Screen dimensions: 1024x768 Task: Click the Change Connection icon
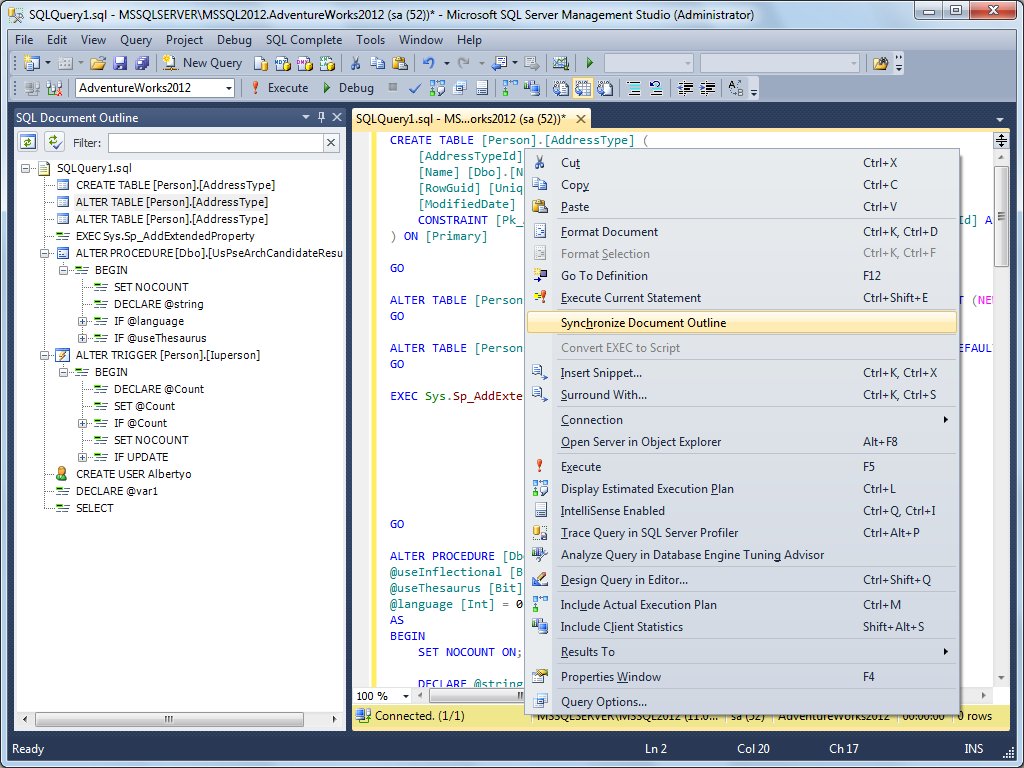click(x=55, y=88)
